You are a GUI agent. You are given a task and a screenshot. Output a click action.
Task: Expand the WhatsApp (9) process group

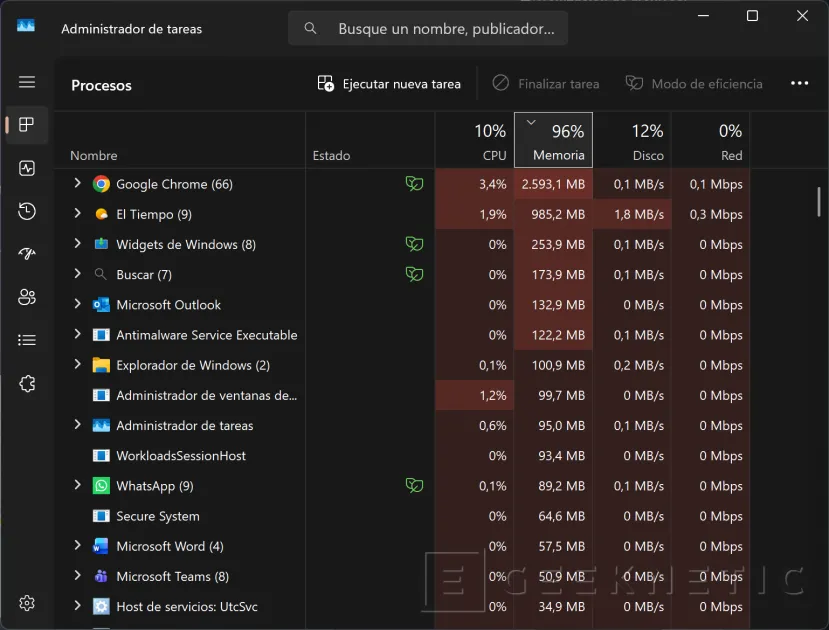77,485
